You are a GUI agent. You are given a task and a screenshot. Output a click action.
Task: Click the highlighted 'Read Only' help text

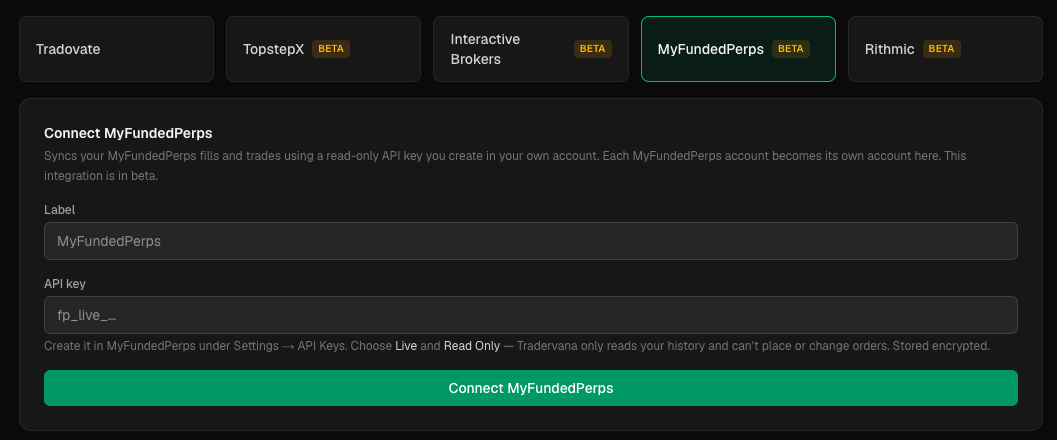pos(472,346)
